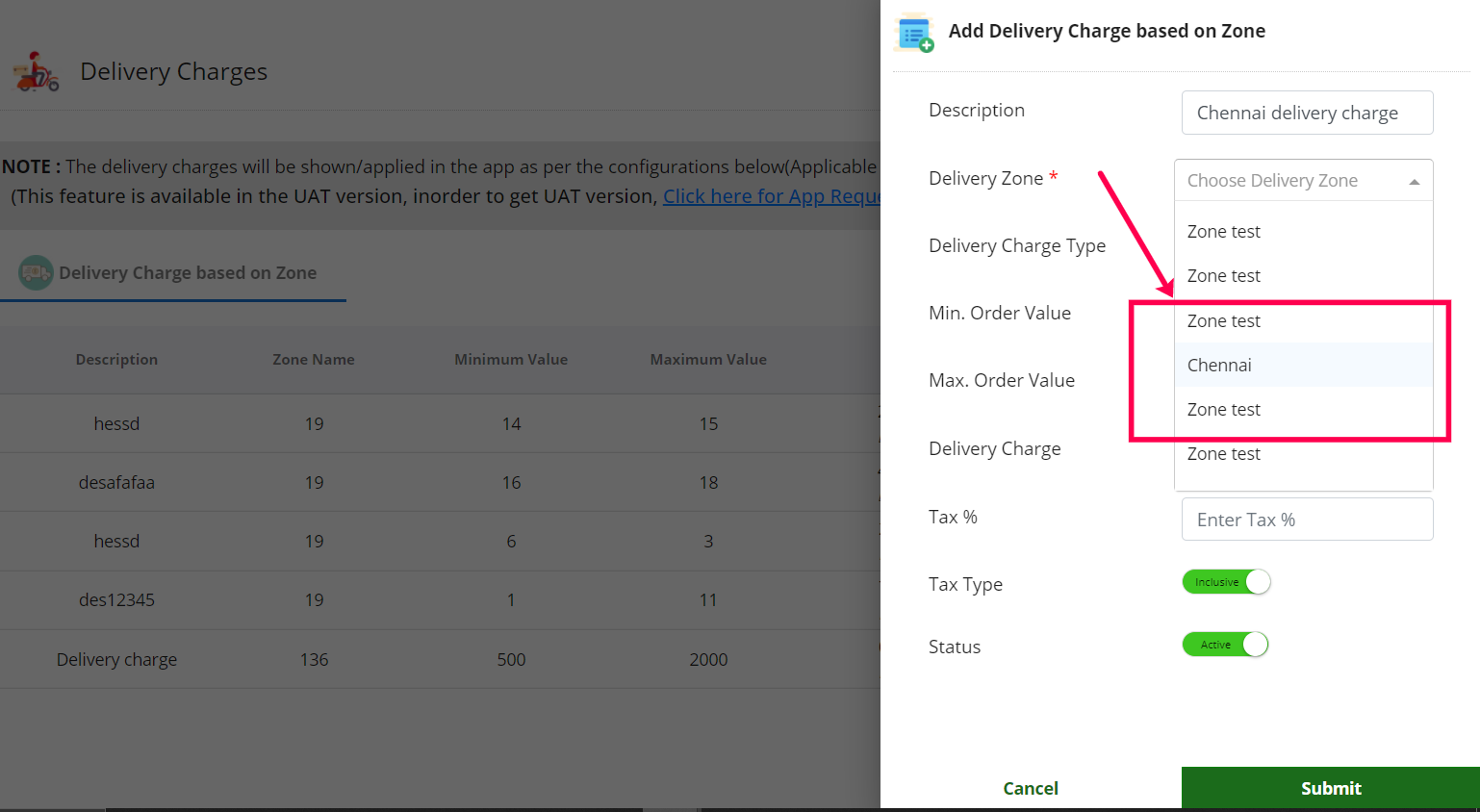Click the Maximum Value column header
This screenshot has width=1480, height=812.
coord(707,360)
